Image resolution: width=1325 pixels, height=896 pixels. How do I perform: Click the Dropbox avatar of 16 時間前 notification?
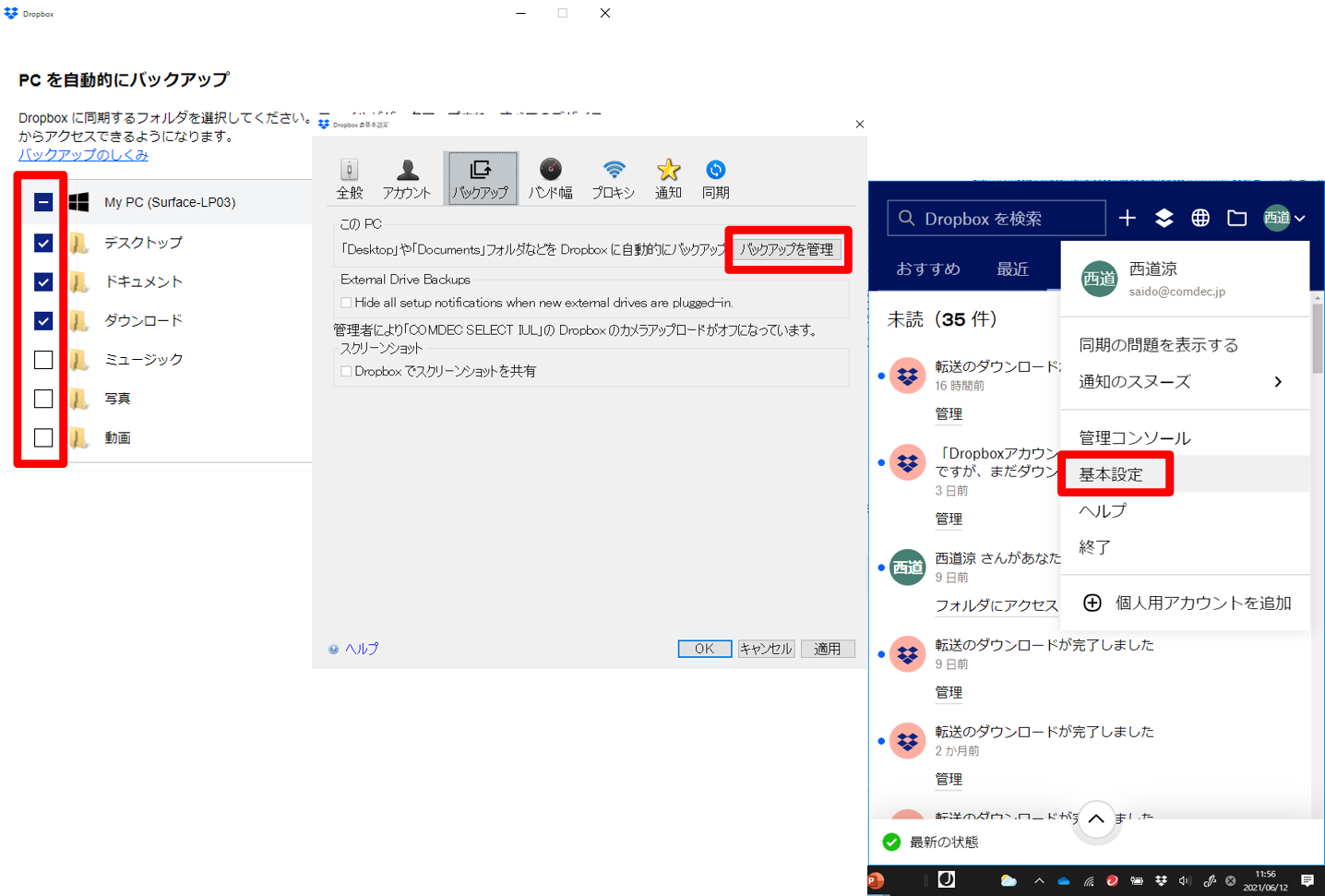coord(908,376)
